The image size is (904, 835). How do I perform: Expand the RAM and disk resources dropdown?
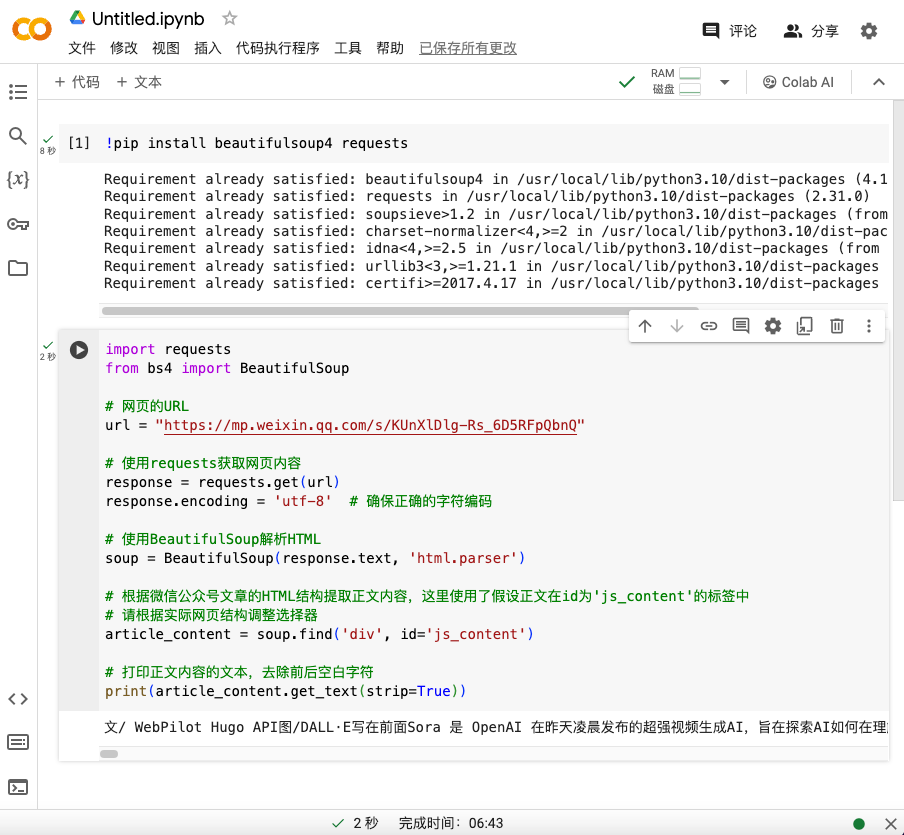[x=724, y=81]
